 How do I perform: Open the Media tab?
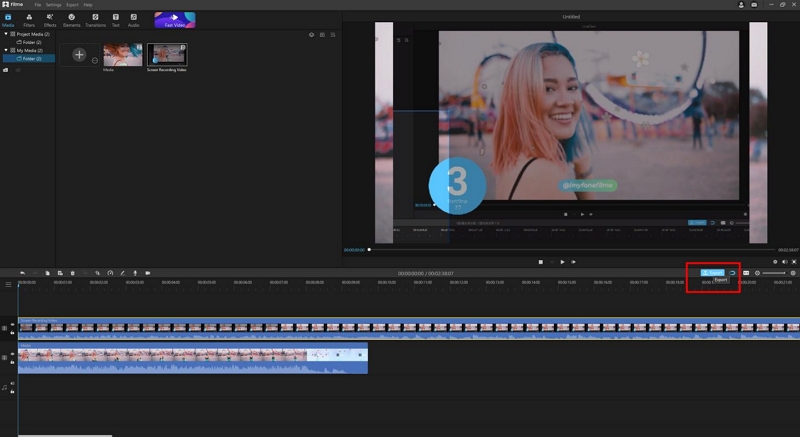[8, 20]
